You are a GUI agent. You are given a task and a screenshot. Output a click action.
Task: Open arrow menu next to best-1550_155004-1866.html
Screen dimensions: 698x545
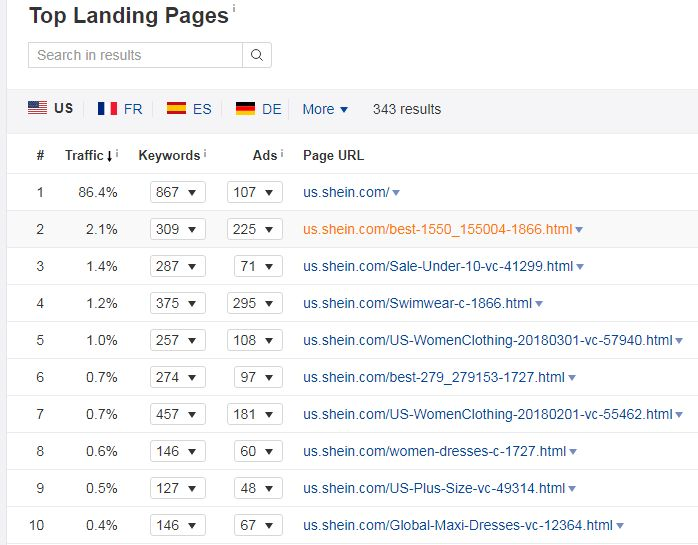579,230
